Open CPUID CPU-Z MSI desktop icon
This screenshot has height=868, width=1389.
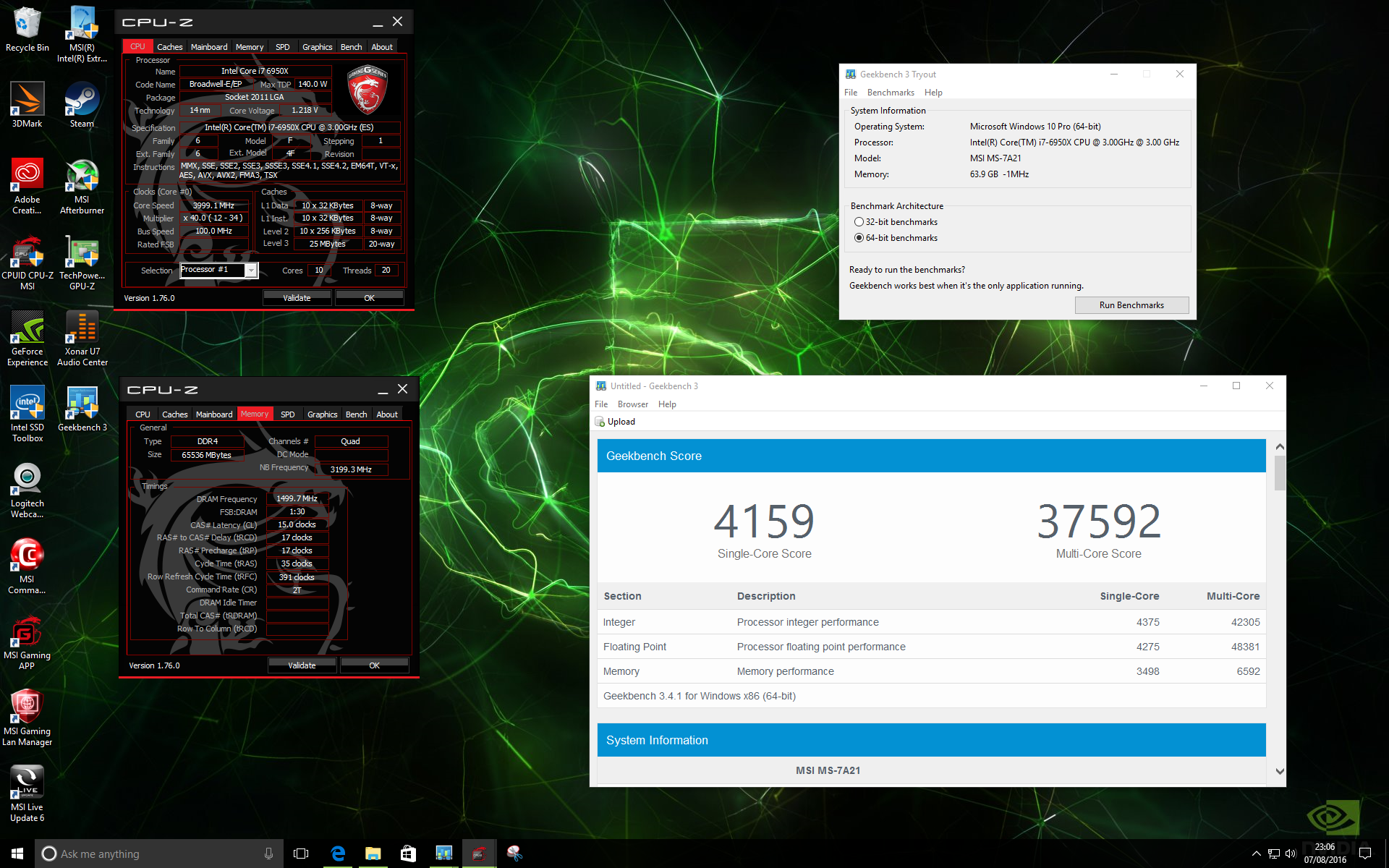(x=27, y=262)
